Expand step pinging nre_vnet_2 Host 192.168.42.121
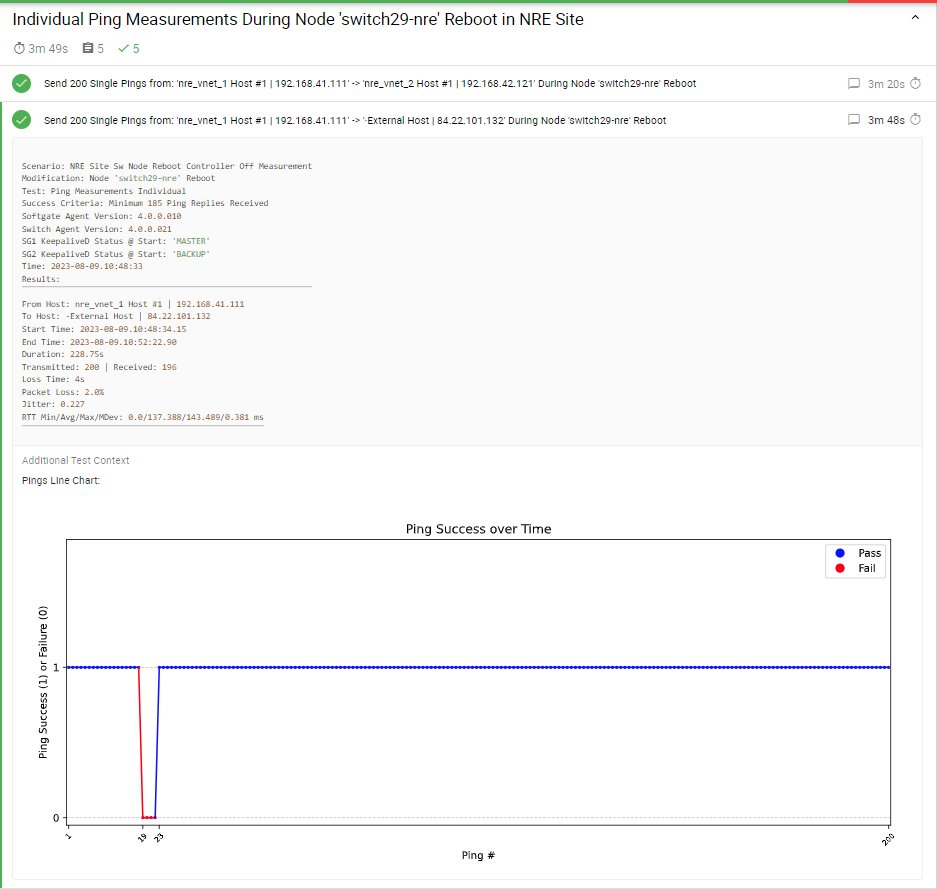This screenshot has height=889, width=937. (x=370, y=84)
